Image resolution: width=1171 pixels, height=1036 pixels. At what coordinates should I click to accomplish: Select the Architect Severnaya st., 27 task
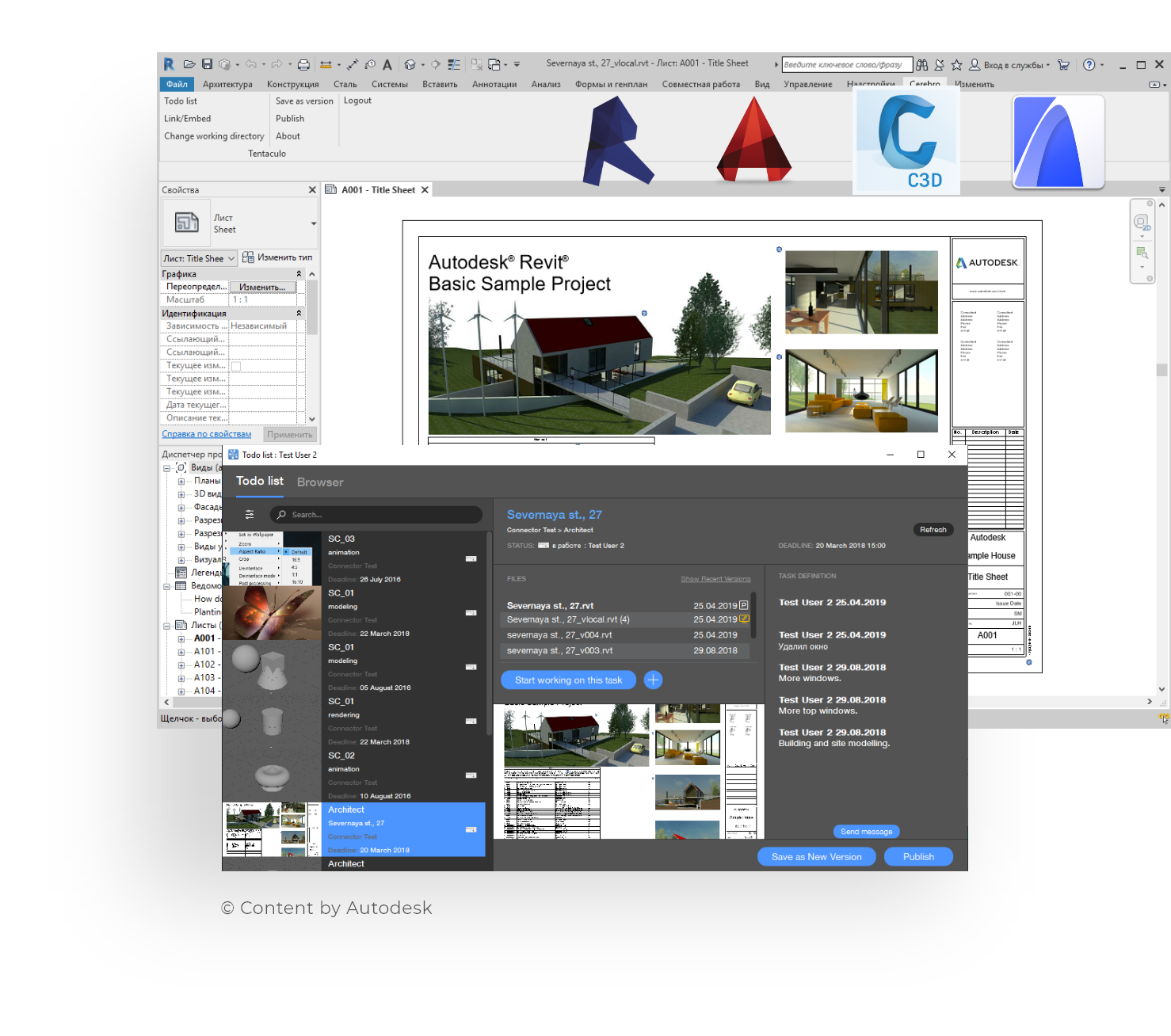point(354,829)
